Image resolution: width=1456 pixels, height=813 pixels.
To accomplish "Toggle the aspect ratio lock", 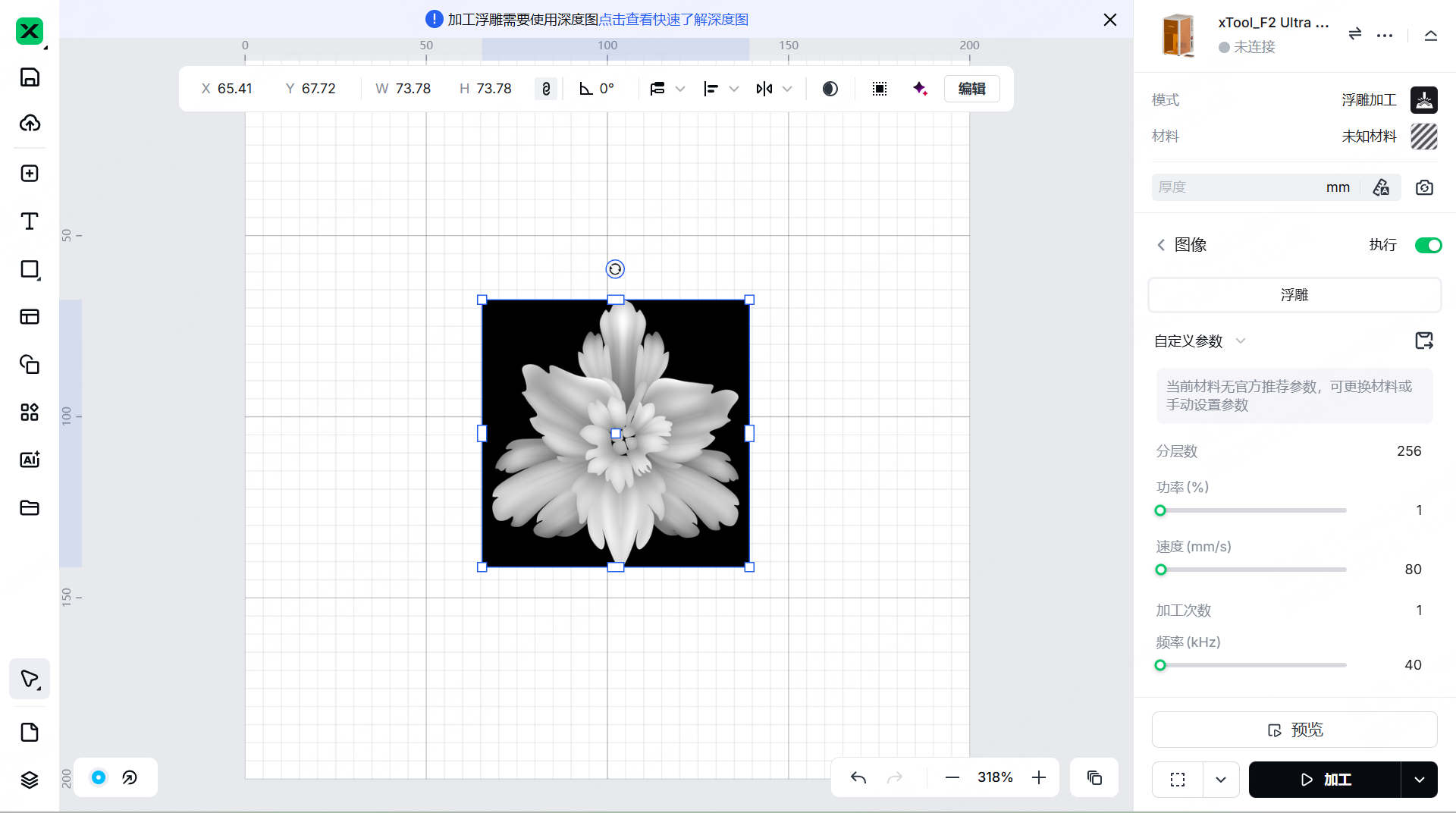I will (x=546, y=89).
